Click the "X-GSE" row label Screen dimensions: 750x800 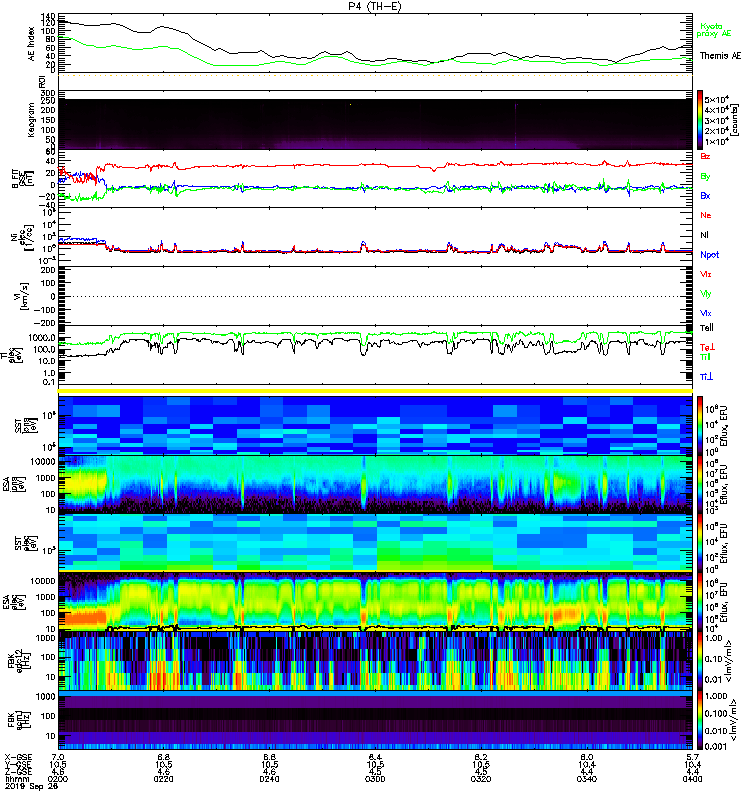[x=18, y=757]
